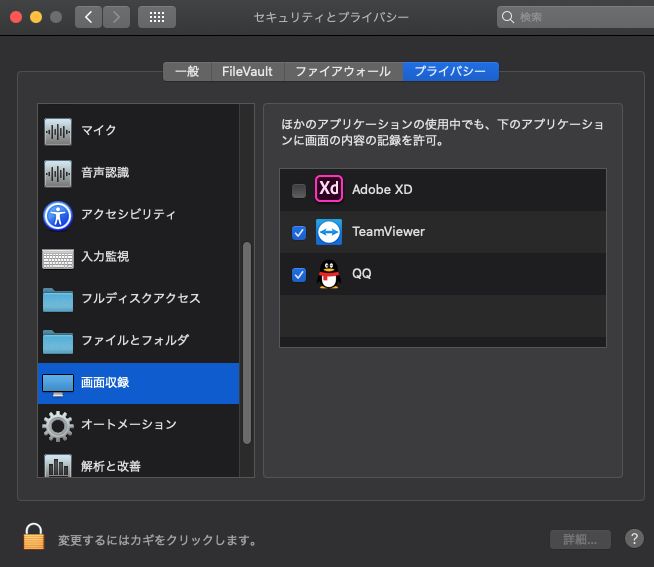The image size is (654, 567).
Task: Click the TeamViewer app icon
Action: [x=329, y=232]
